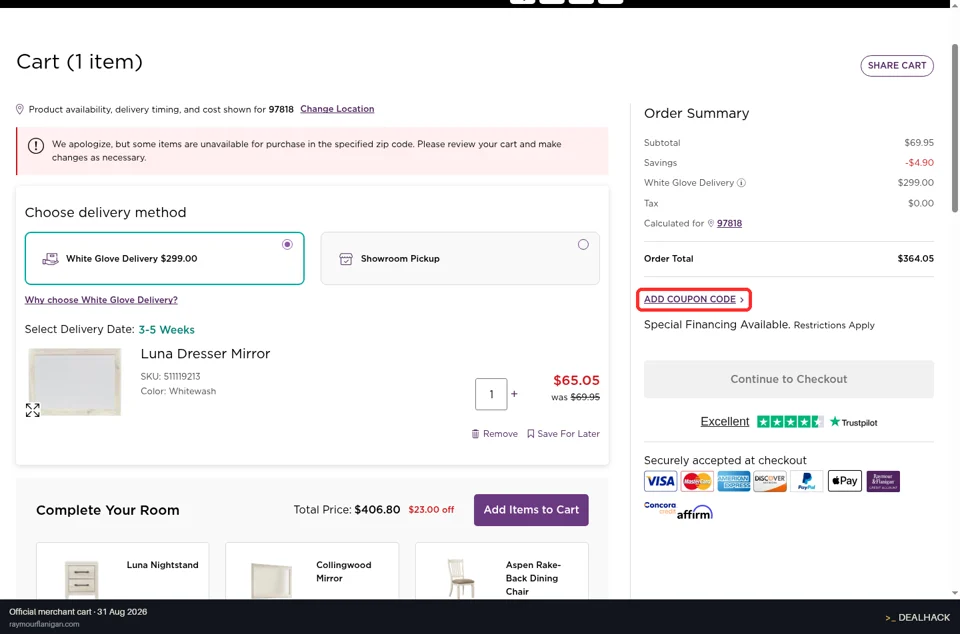The image size is (960, 634).
Task: Click the Concora credit logo
Action: [x=660, y=508]
